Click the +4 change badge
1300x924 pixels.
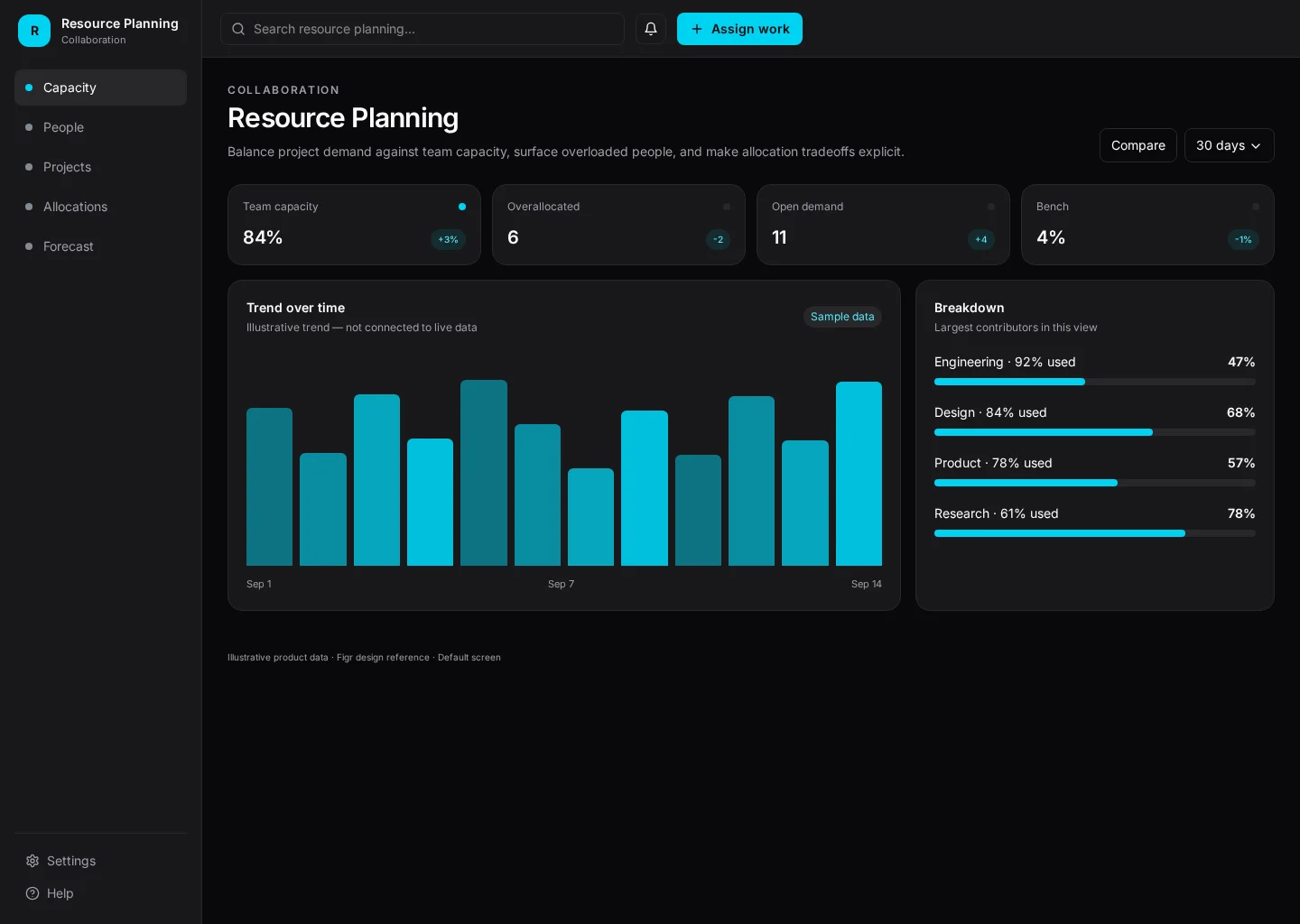[980, 239]
